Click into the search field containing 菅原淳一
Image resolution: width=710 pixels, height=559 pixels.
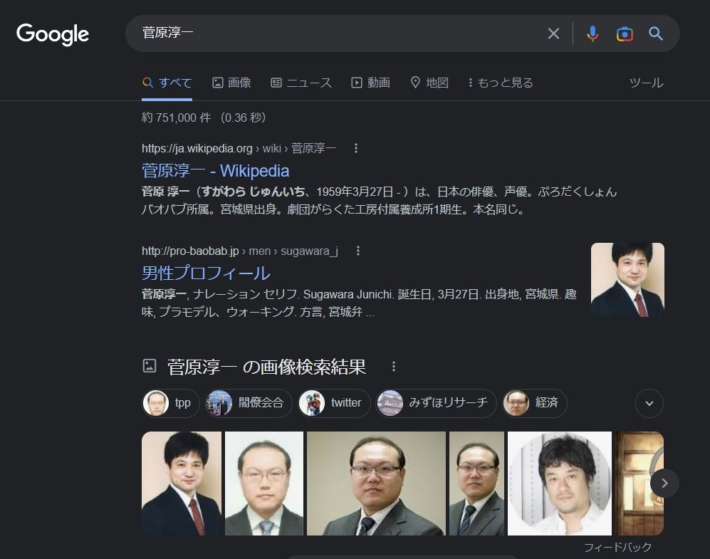click(x=335, y=33)
